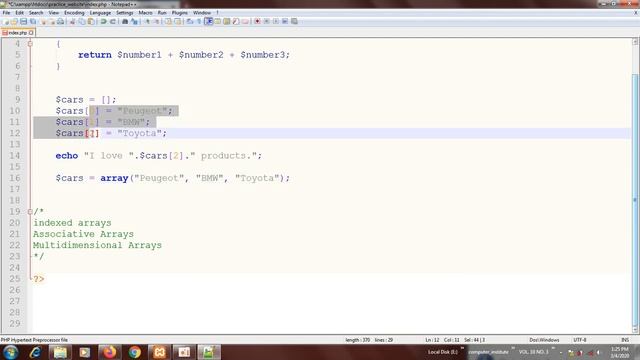
Task: Open the View menu
Action: point(53,13)
